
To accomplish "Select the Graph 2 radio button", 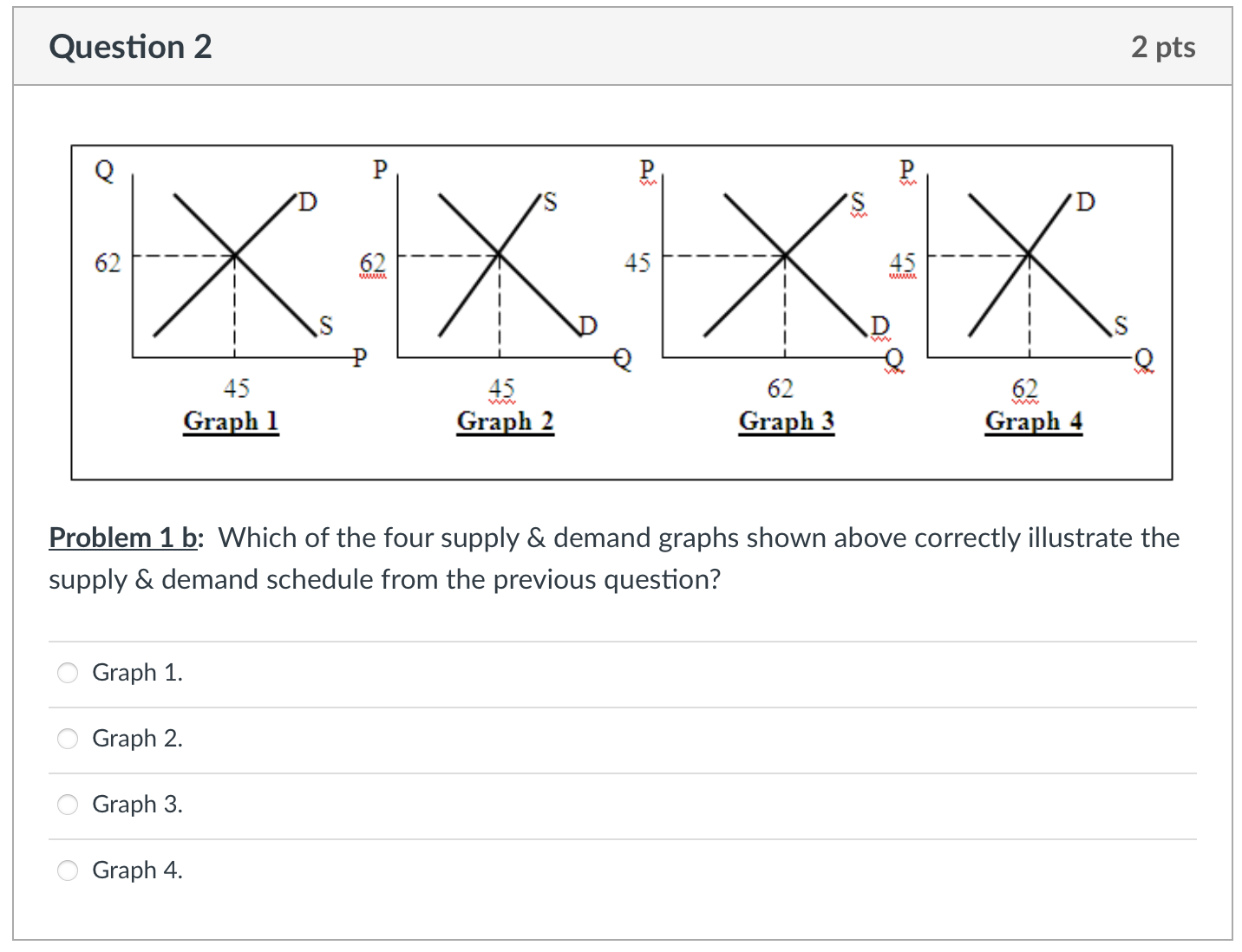I will (x=67, y=739).
